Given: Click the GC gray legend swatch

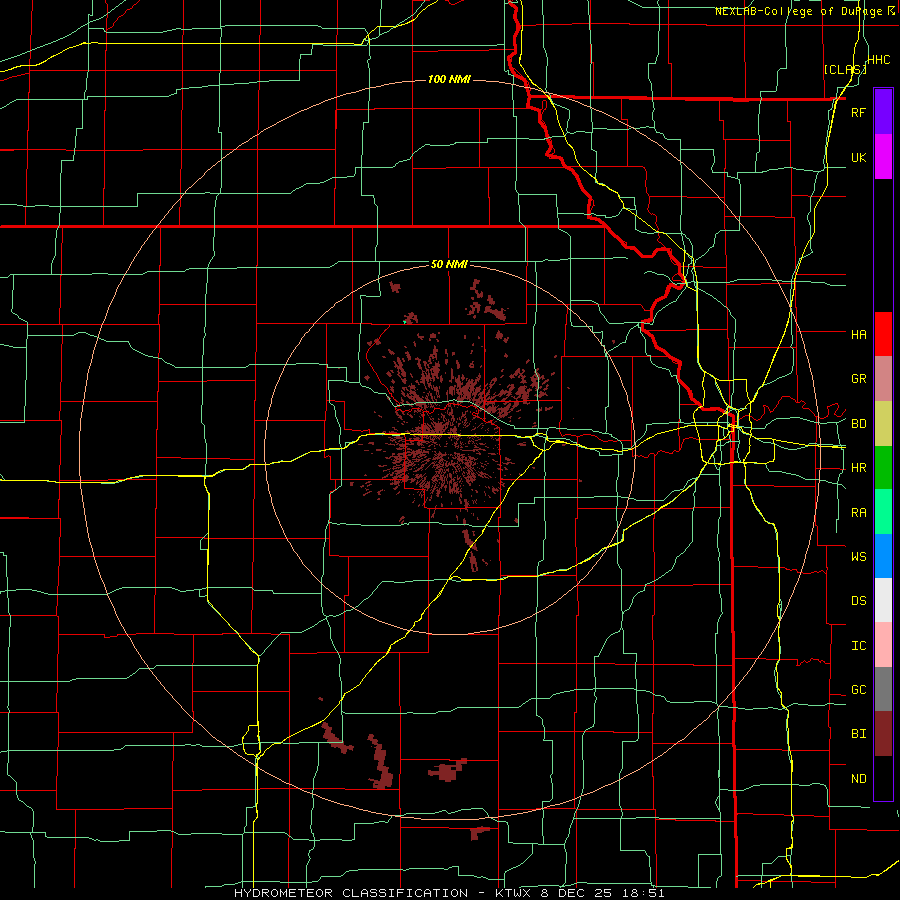Looking at the screenshot, I should click(x=883, y=689).
